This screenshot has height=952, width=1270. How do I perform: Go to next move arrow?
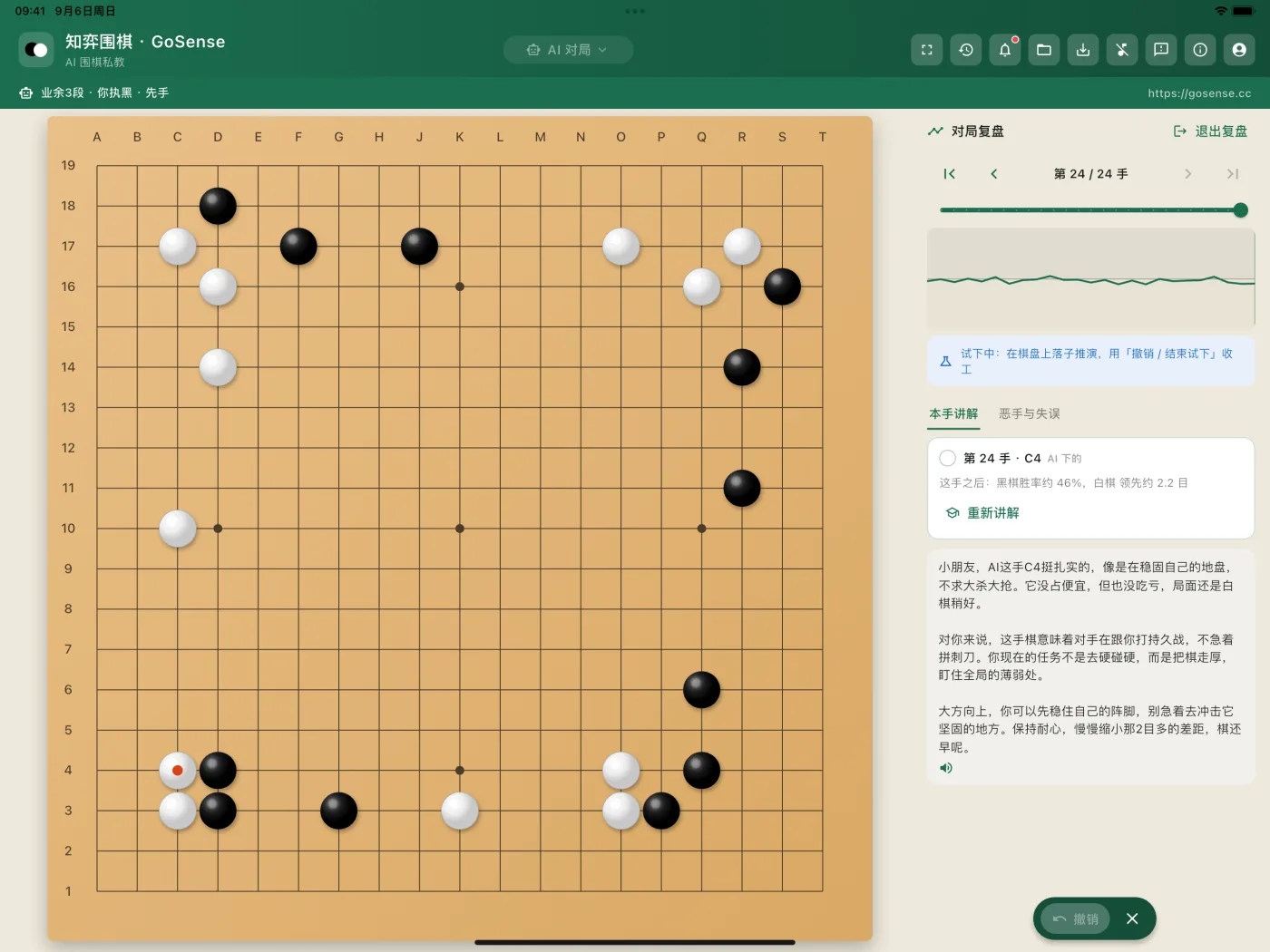tap(1187, 174)
